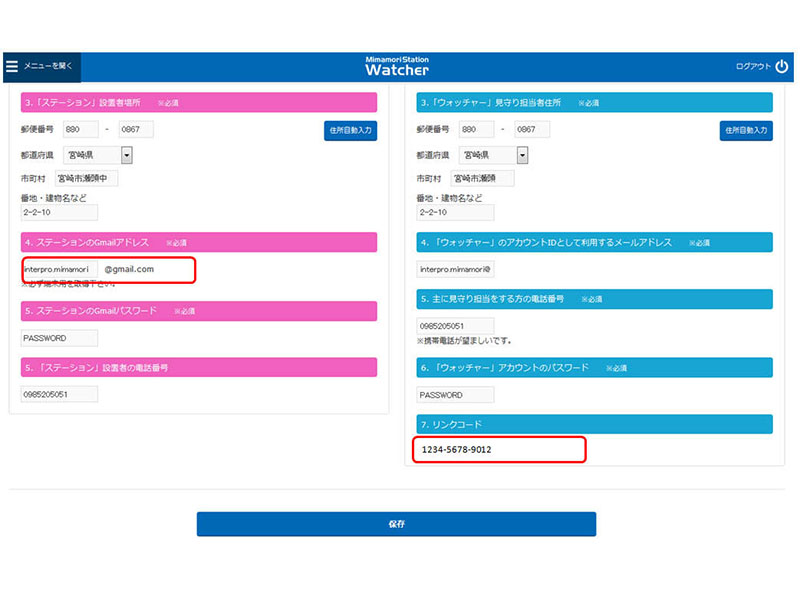Click the heading 3.「ステーション」設置者場所
Viewport: 800px width, 600px height.
pyautogui.click(x=199, y=103)
